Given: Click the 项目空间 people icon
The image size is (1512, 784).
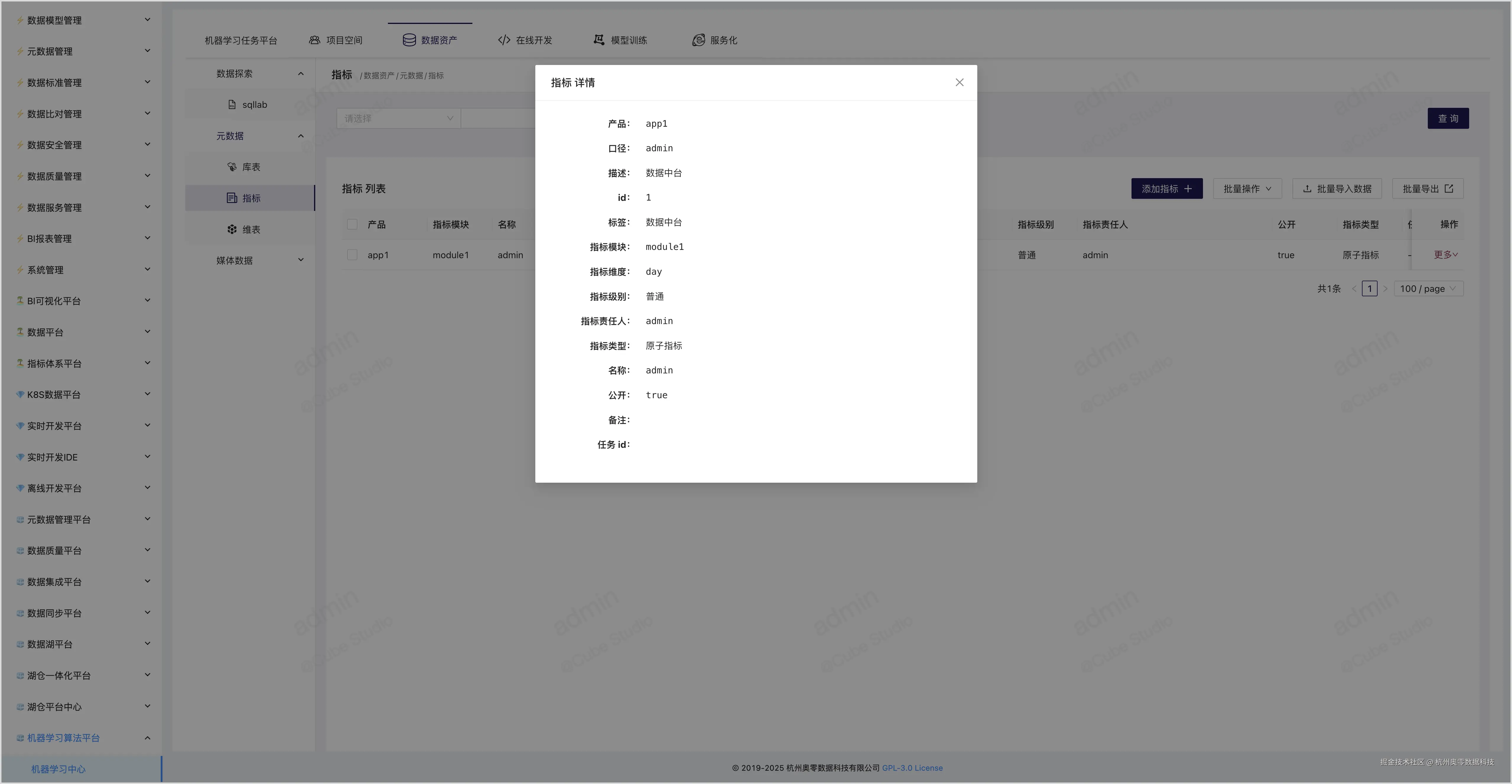Looking at the screenshot, I should (315, 40).
